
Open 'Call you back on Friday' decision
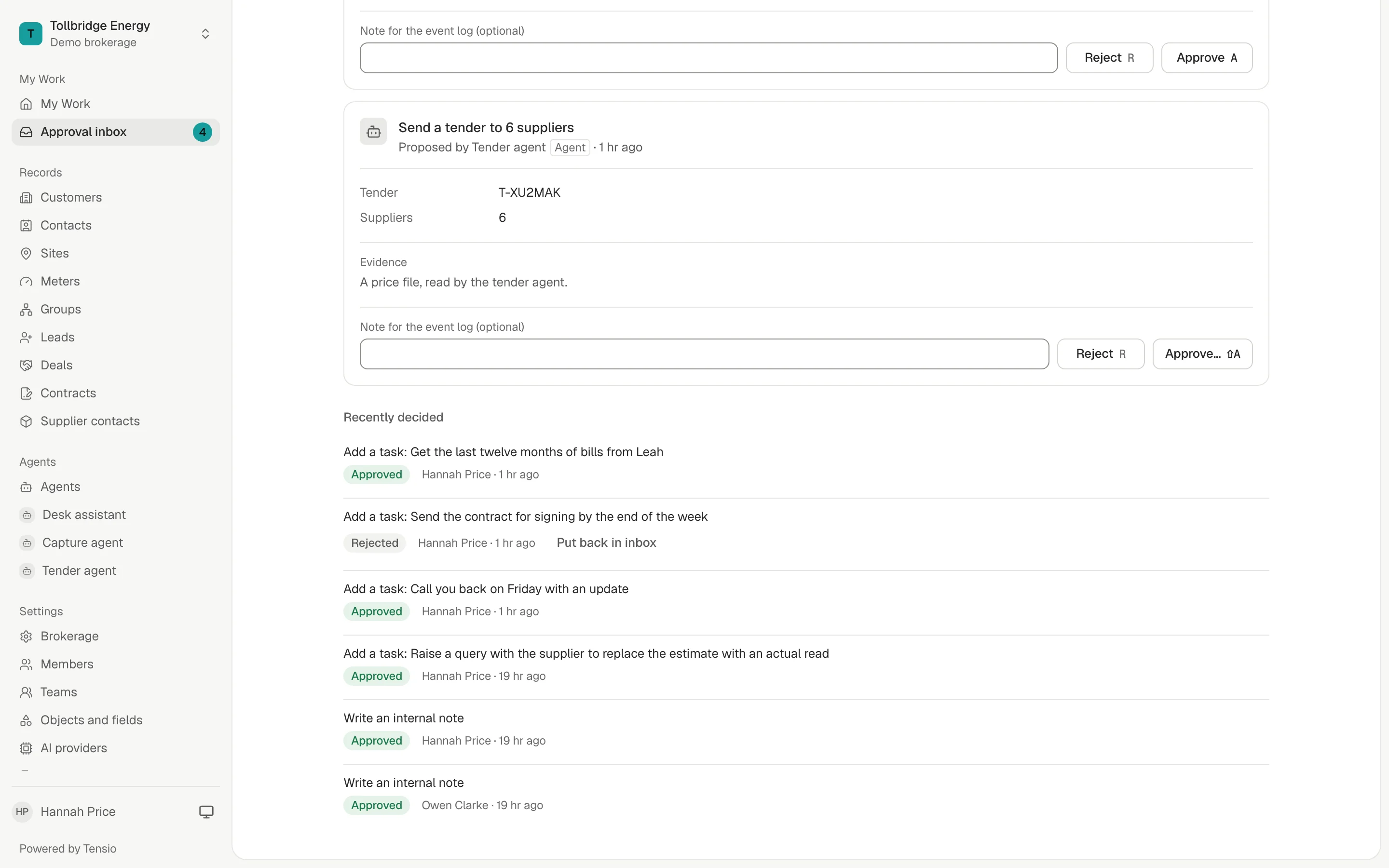pyautogui.click(x=486, y=589)
